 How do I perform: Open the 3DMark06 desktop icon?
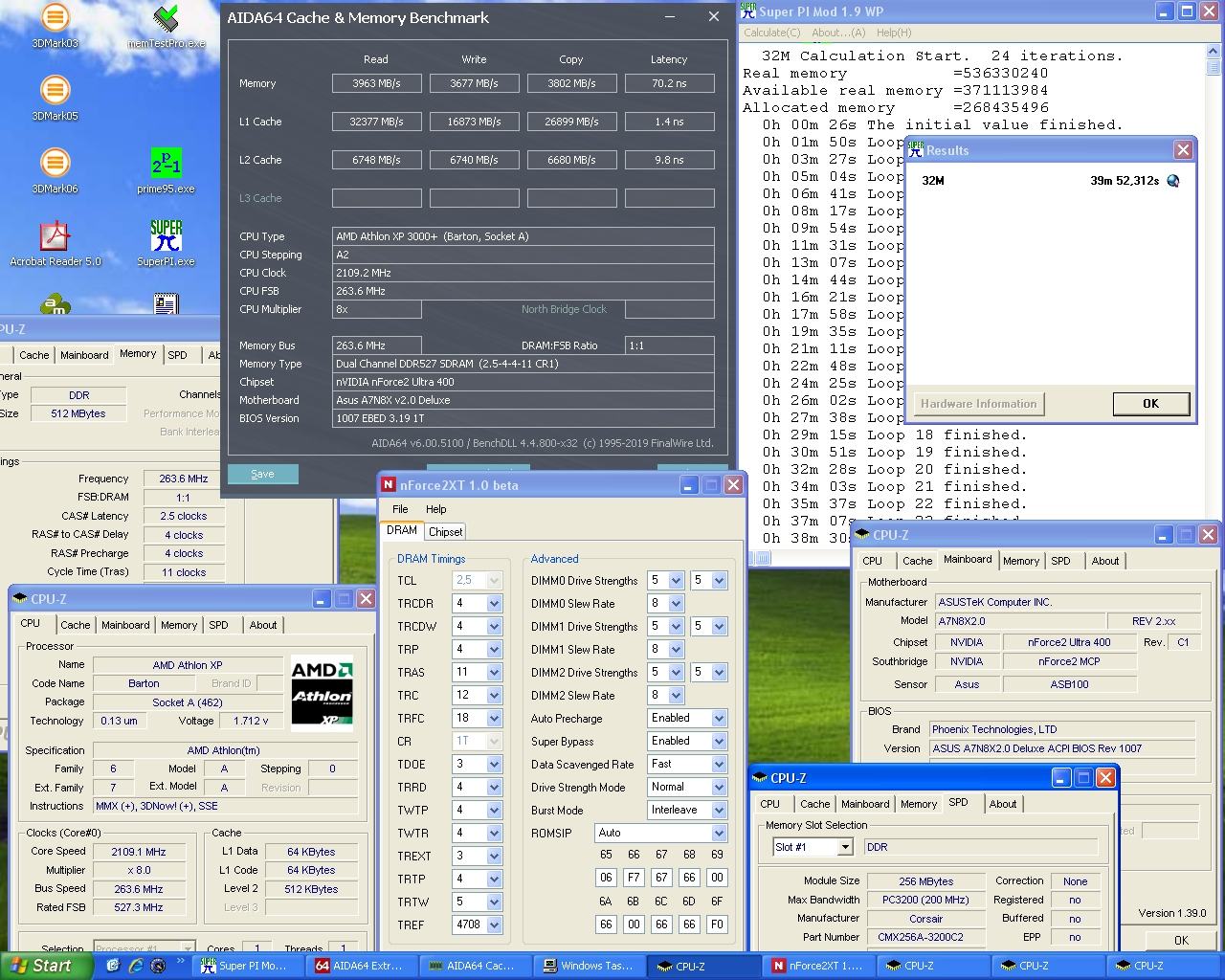point(55,172)
